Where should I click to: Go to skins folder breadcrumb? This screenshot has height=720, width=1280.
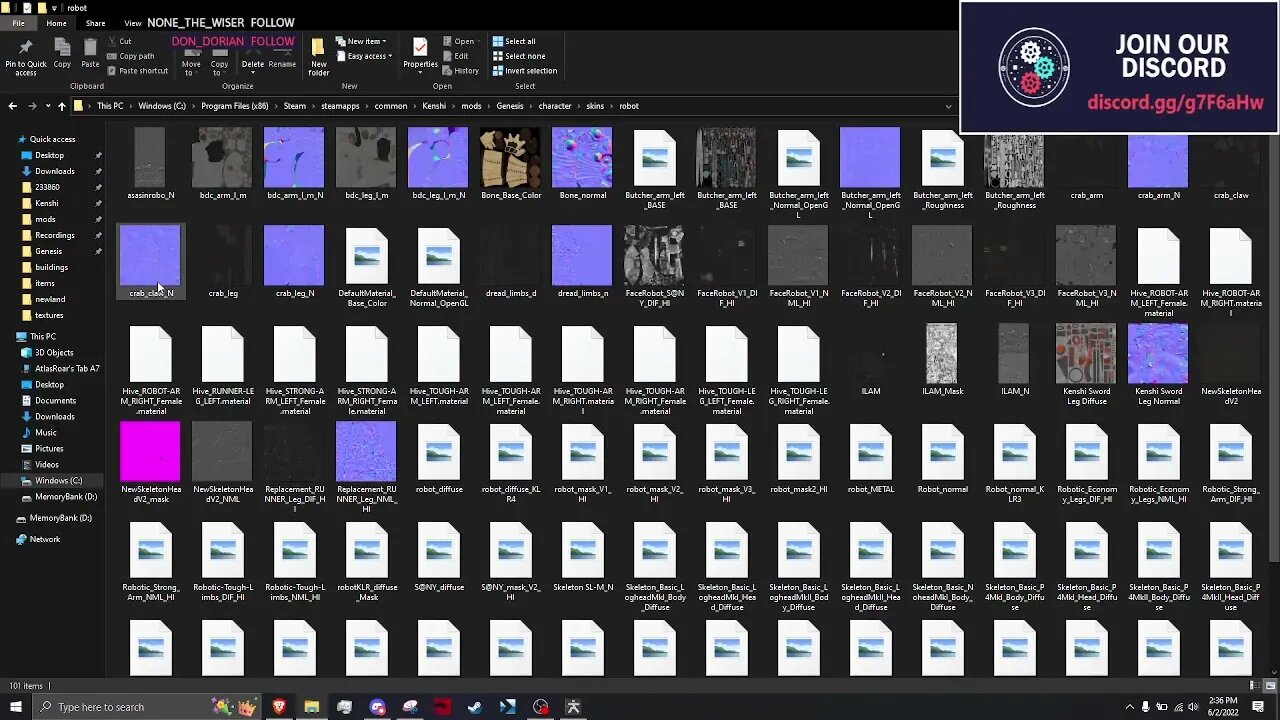pos(595,106)
